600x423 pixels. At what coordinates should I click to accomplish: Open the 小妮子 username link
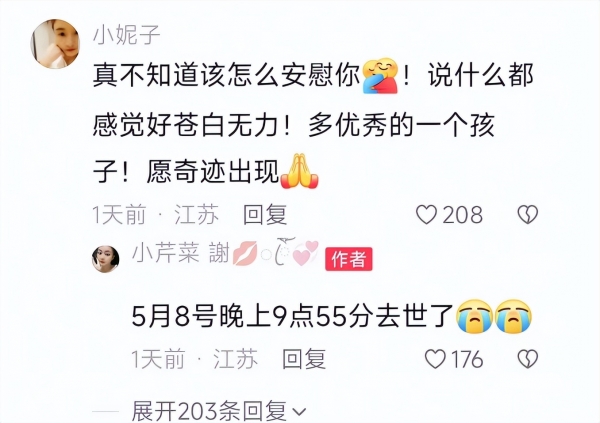(126, 35)
